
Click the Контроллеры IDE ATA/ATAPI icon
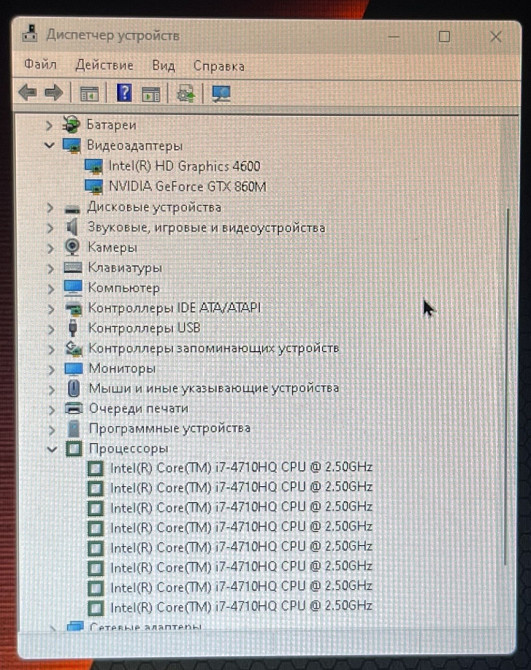[73, 308]
